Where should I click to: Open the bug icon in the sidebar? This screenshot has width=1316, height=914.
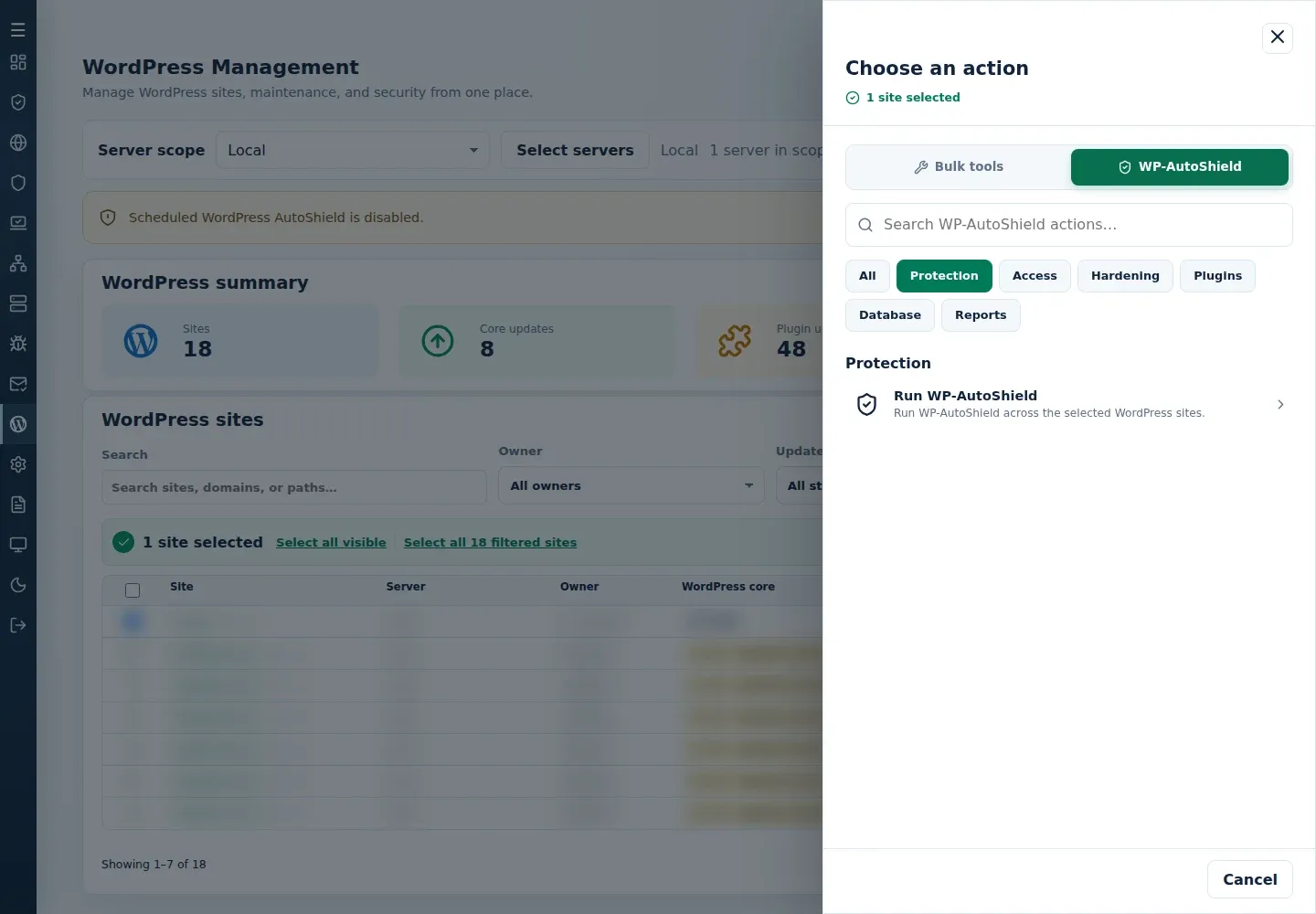(18, 344)
